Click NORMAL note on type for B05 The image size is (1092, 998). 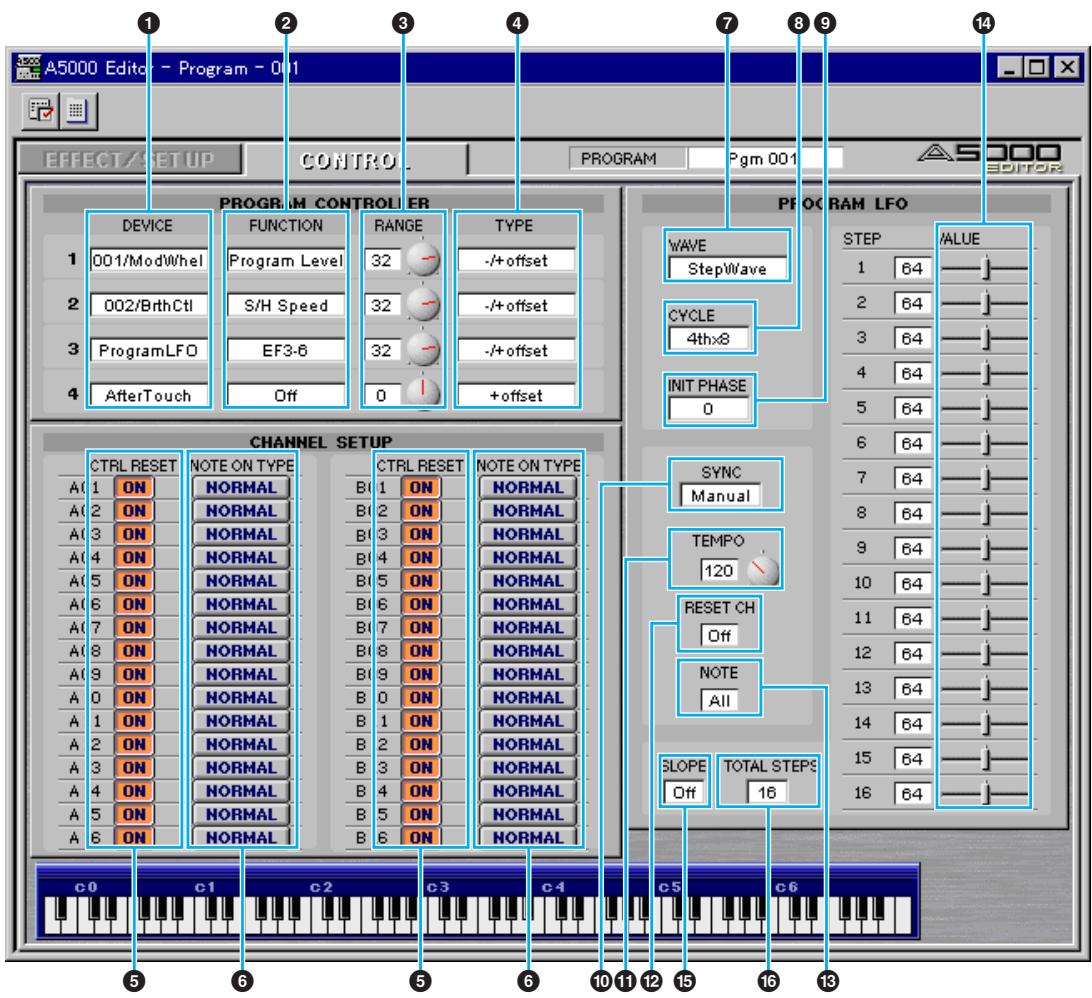coord(528,581)
